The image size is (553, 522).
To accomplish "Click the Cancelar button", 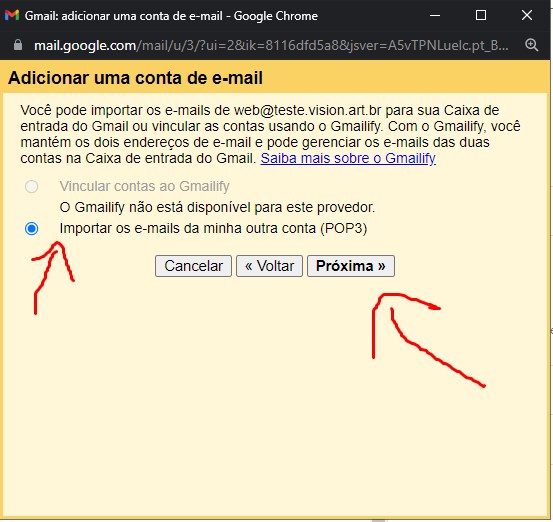I will point(193,266).
